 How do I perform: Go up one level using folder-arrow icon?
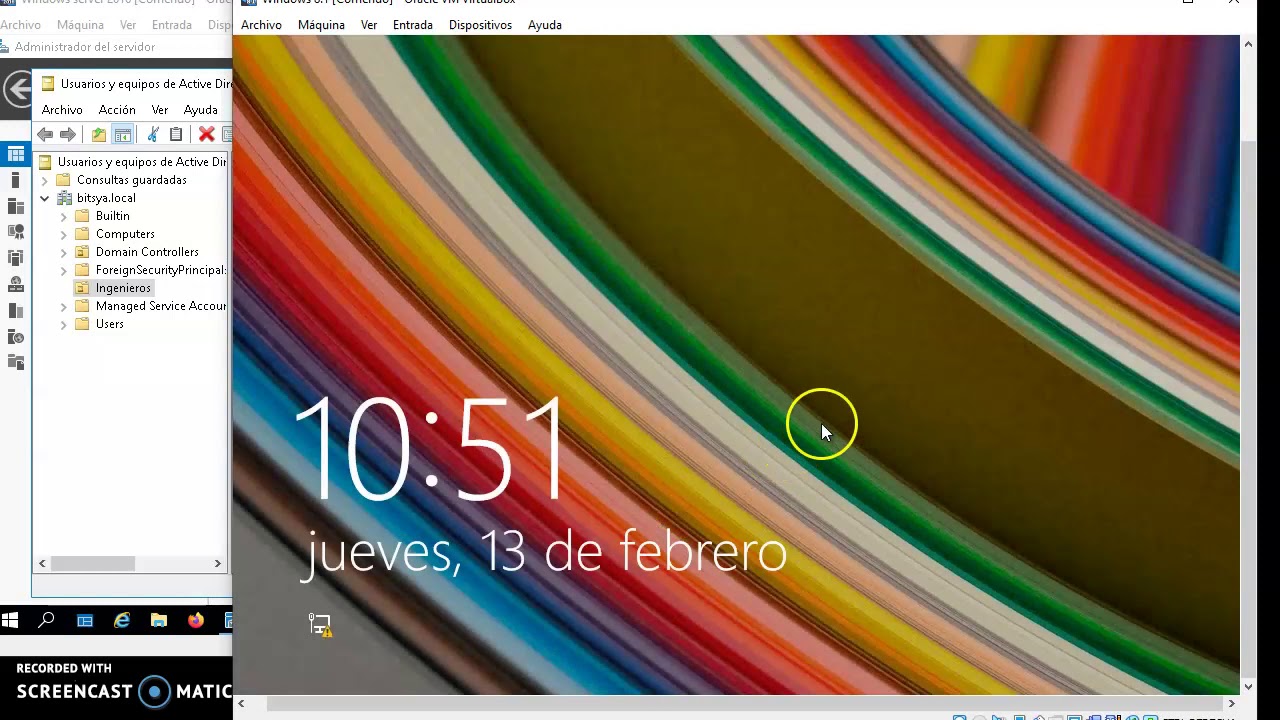tap(98, 135)
